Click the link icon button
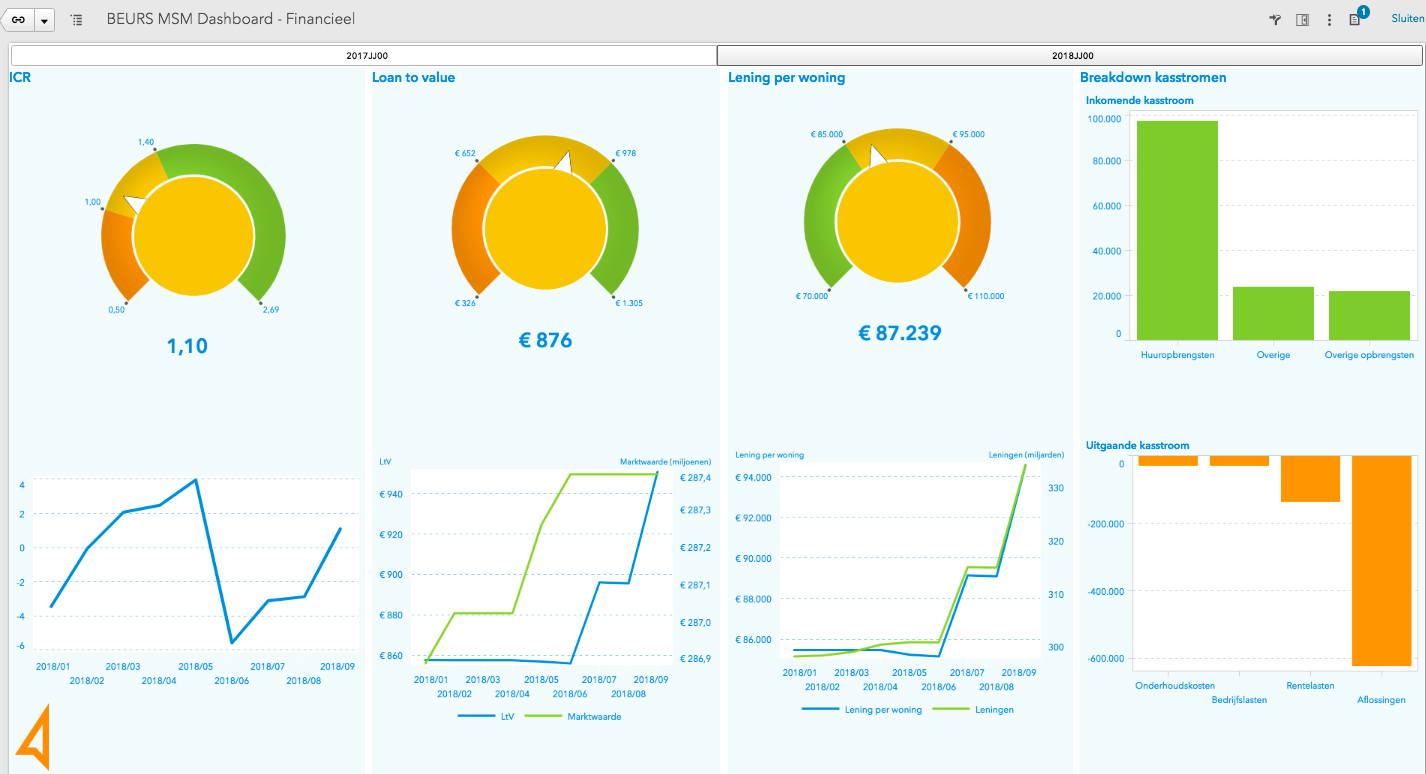 coord(19,20)
